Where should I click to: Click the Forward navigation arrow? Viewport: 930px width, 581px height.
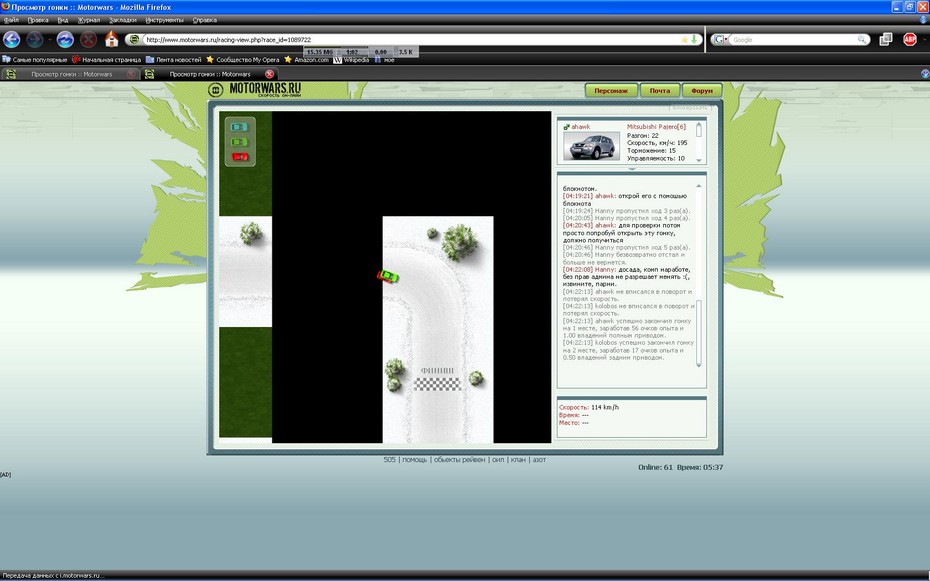(x=35, y=40)
